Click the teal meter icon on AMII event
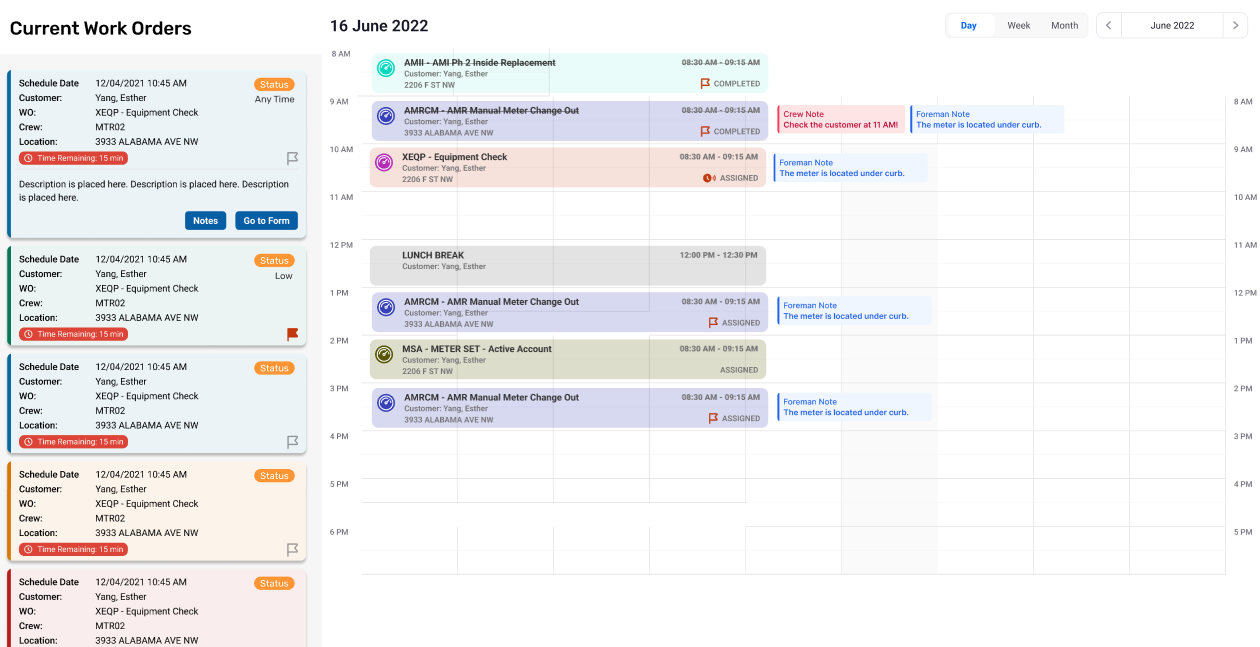Image resolution: width=1260 pixels, height=647 pixels. pos(386,68)
